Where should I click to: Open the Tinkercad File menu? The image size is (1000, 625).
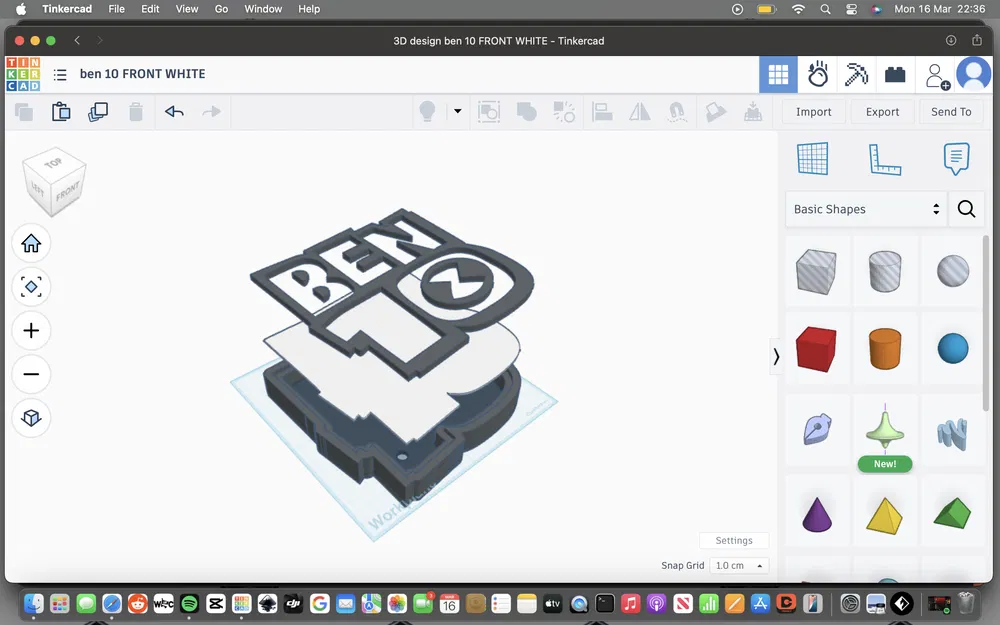point(116,9)
